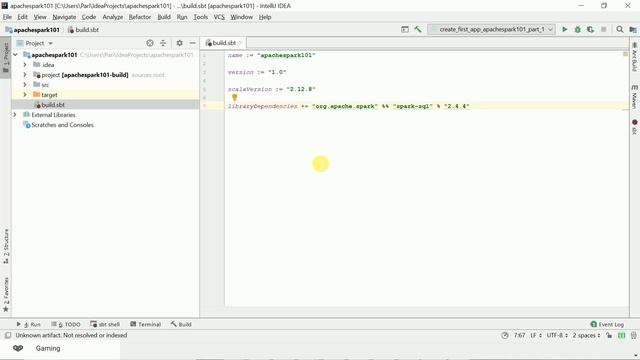Click the memory indicator icon at status bar end

tap(633, 335)
